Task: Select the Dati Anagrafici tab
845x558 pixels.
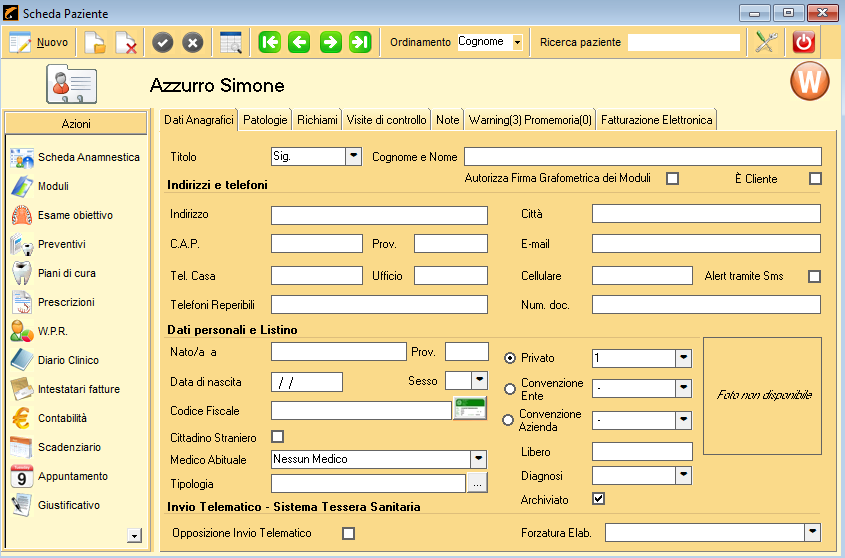Action: tap(199, 120)
